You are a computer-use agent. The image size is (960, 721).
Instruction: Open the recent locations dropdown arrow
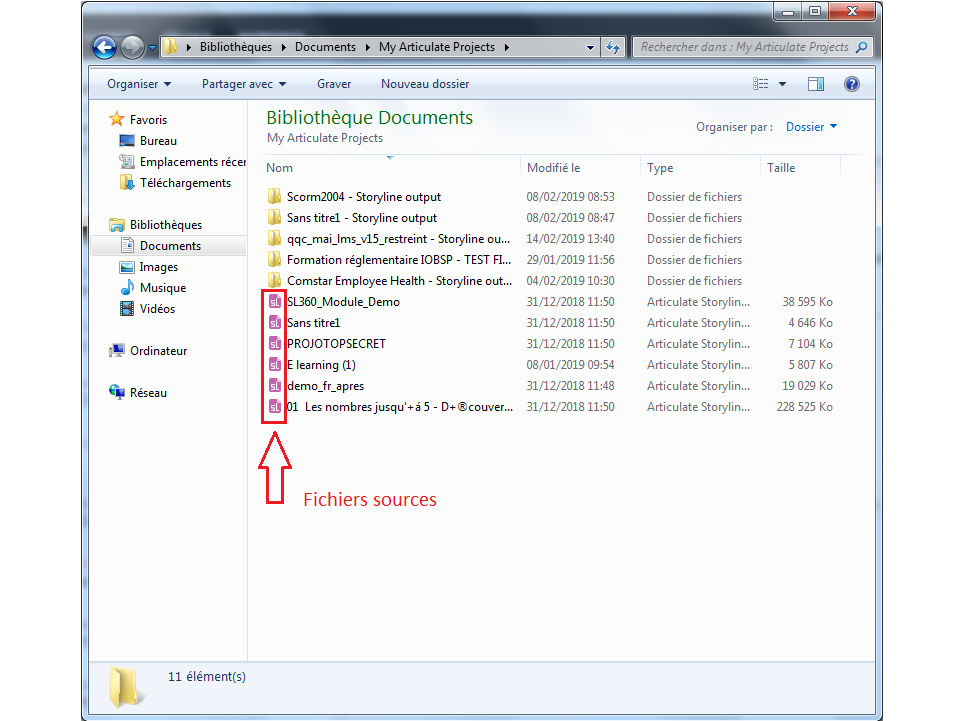[152, 48]
